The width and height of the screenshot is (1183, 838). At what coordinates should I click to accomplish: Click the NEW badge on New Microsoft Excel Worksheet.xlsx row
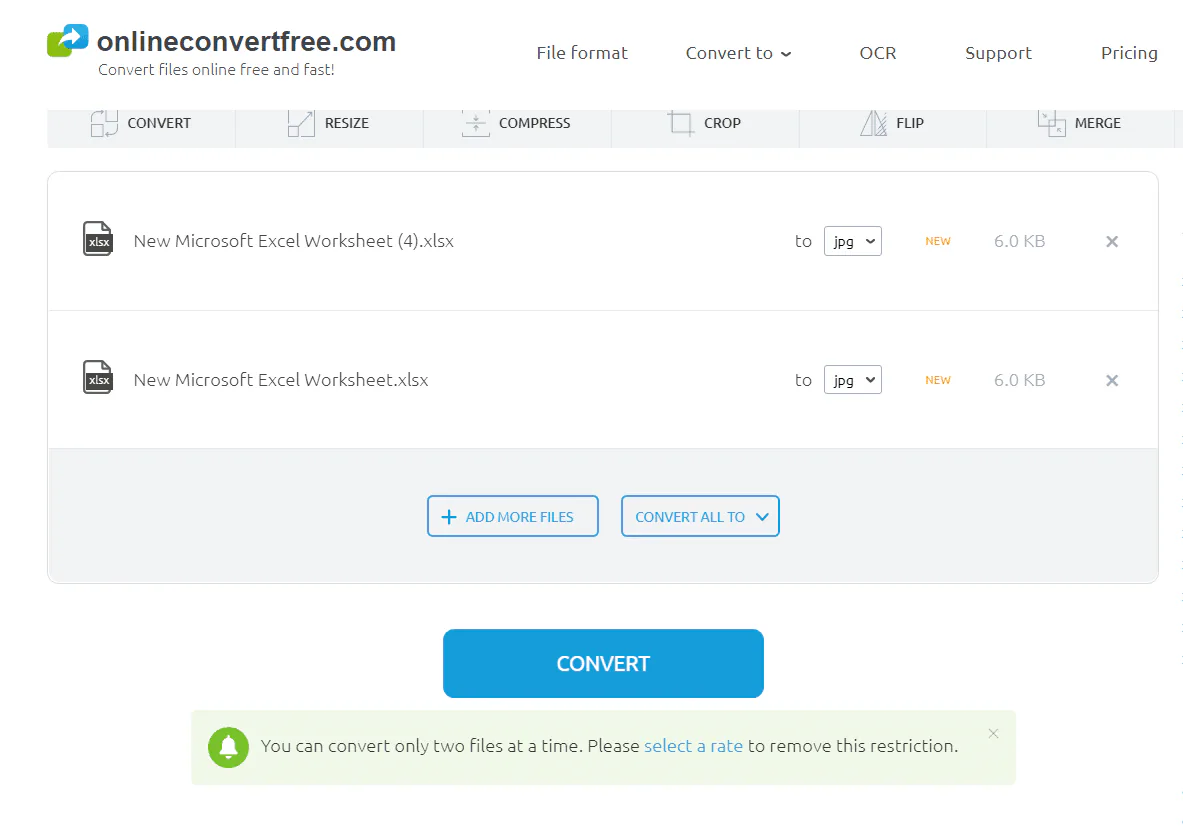938,380
